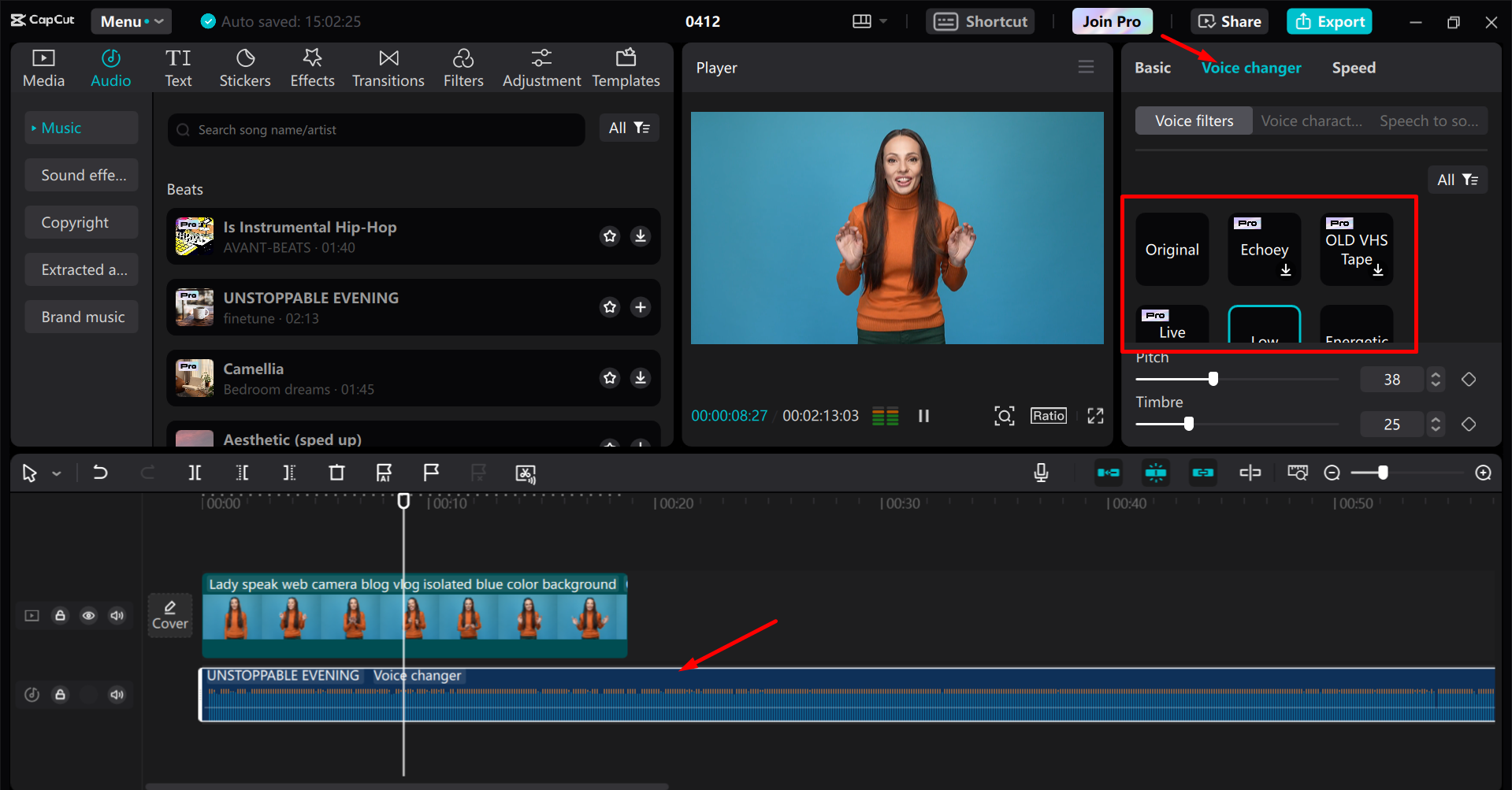Screen dimensions: 1512x790
Task: Select the Brand music category
Action: pos(81,317)
